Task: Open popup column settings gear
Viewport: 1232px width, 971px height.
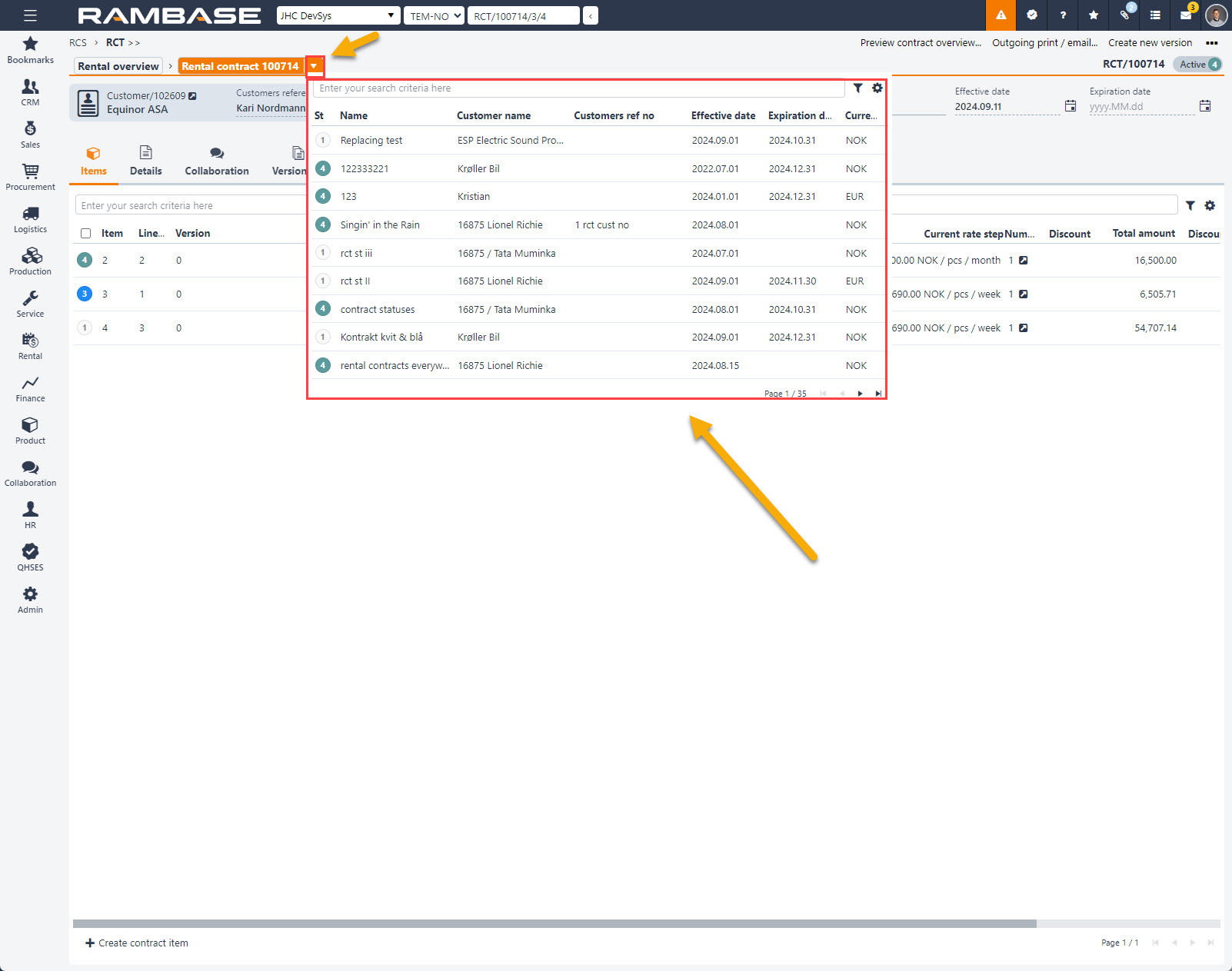Action: (x=877, y=88)
